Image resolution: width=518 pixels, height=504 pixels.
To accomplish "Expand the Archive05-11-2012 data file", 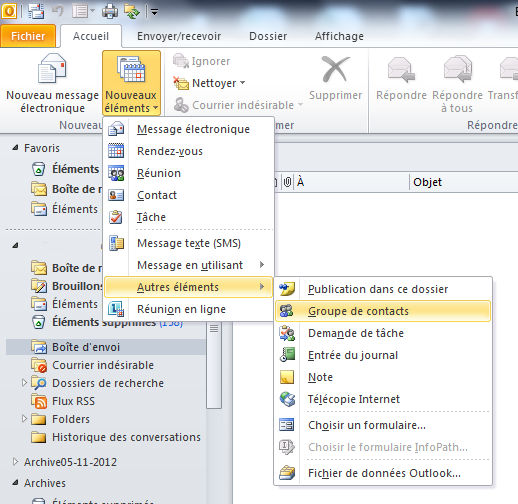I will click(x=15, y=462).
